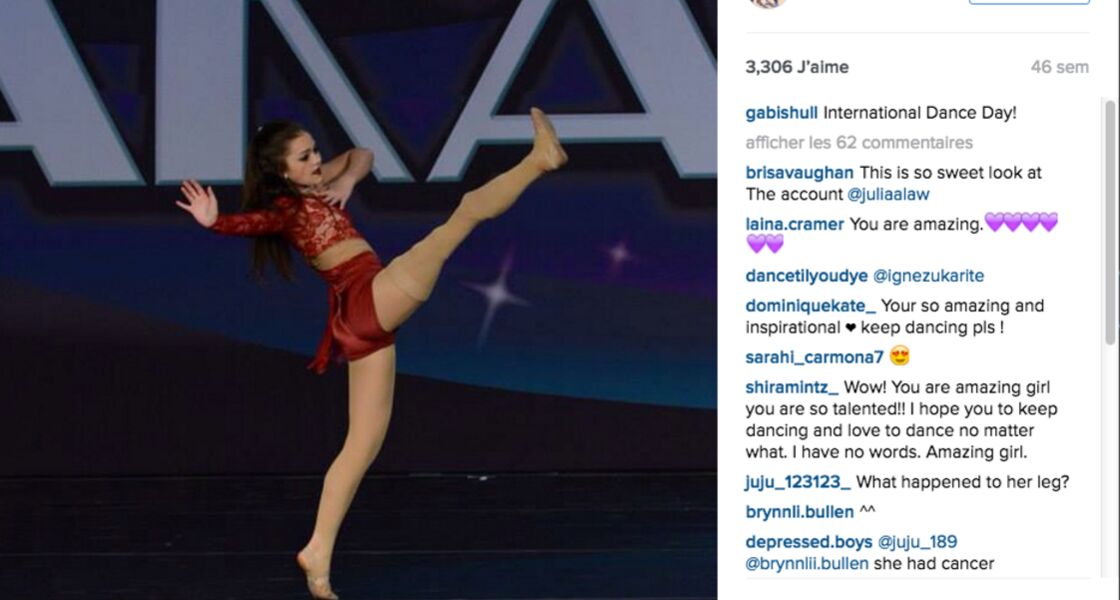Screen dimensions: 1120x600
Task: Visit laina.cramer's profile
Action: click(794, 224)
